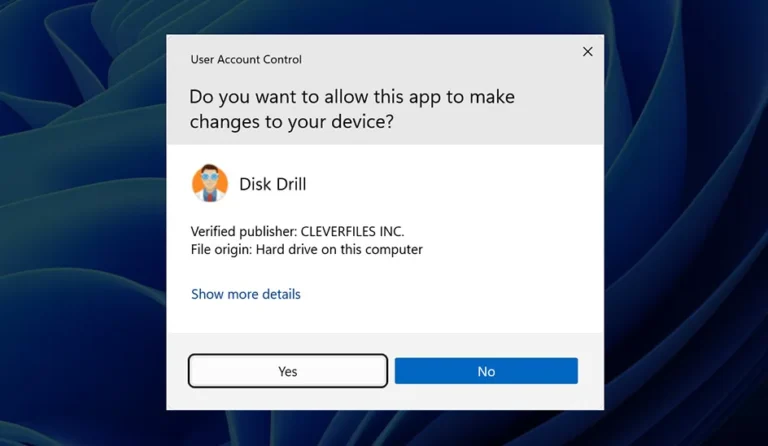Click the gray header area beside the title

pos(441,59)
